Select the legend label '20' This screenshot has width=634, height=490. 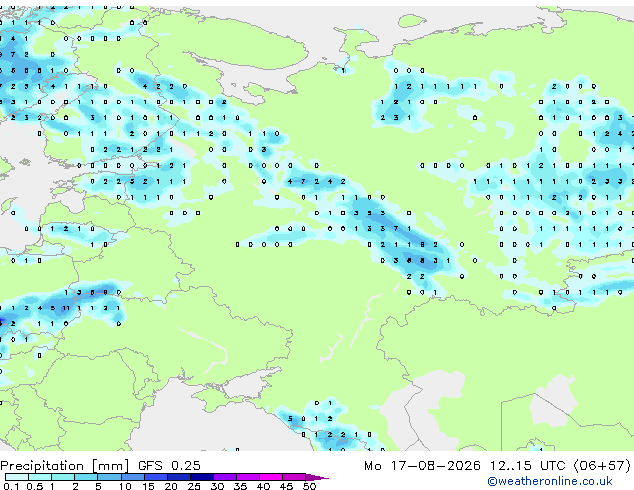(171, 486)
